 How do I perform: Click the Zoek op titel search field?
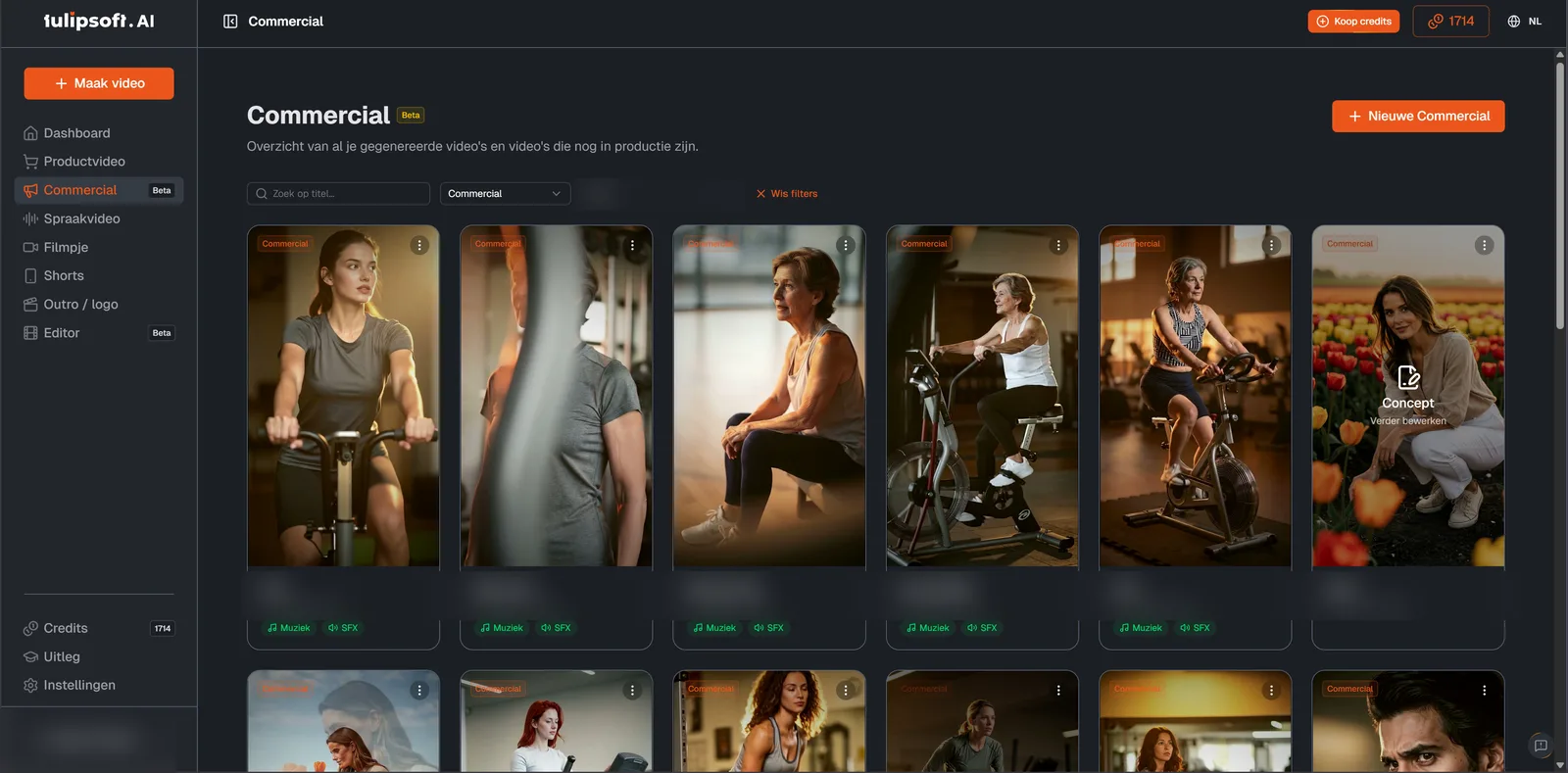tap(338, 194)
